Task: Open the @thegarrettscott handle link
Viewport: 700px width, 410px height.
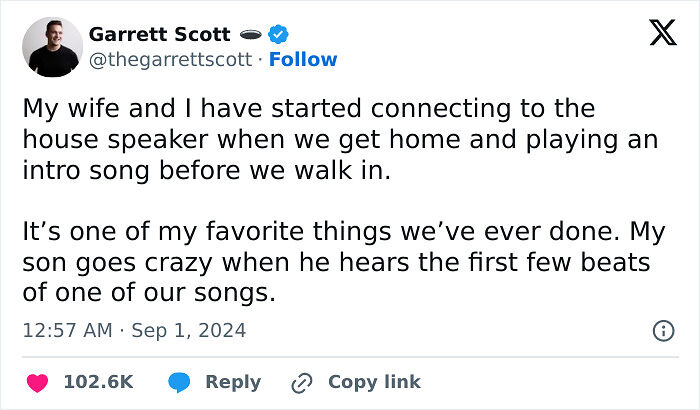Action: (x=170, y=59)
